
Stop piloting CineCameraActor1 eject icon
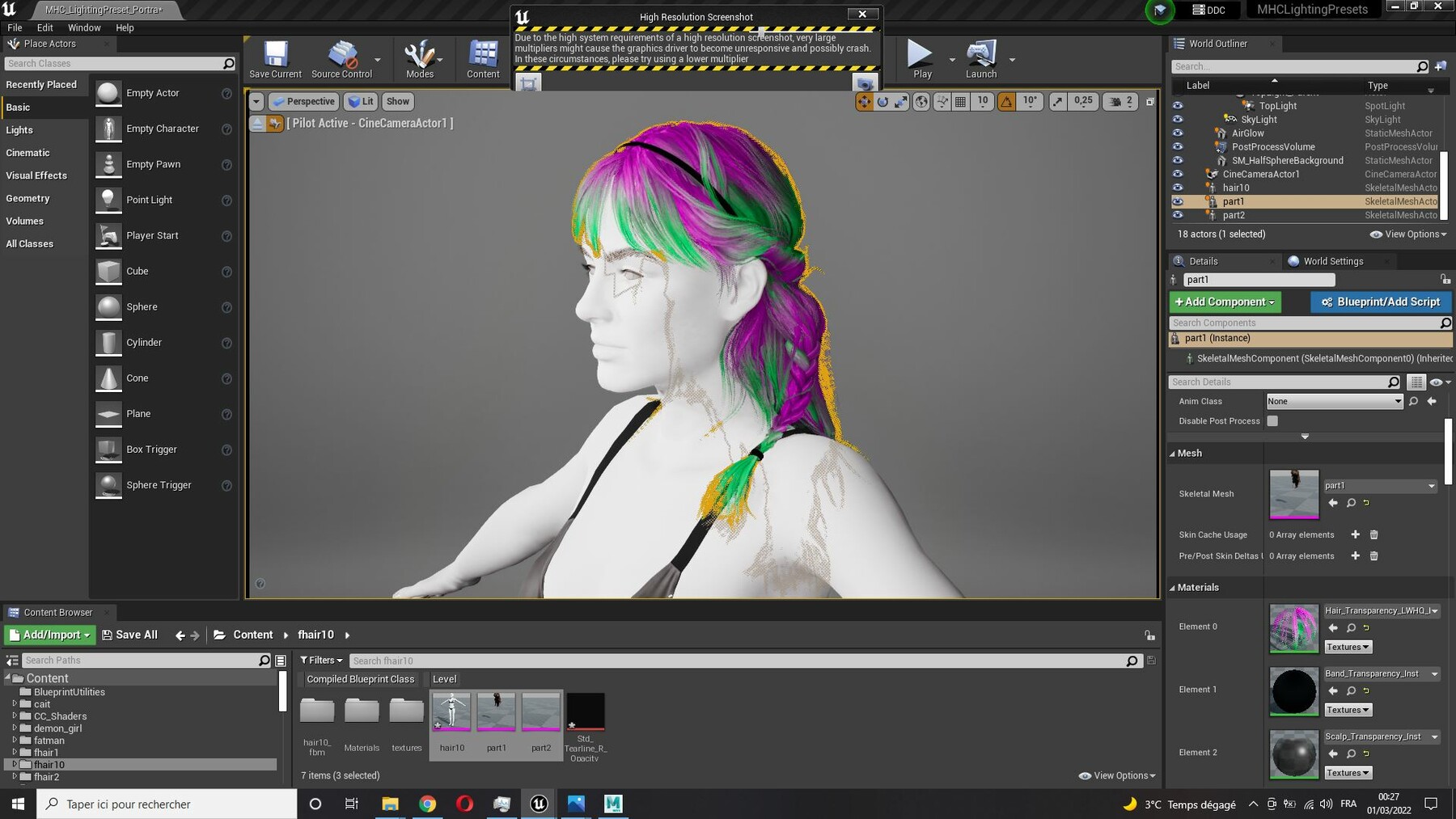(x=257, y=124)
